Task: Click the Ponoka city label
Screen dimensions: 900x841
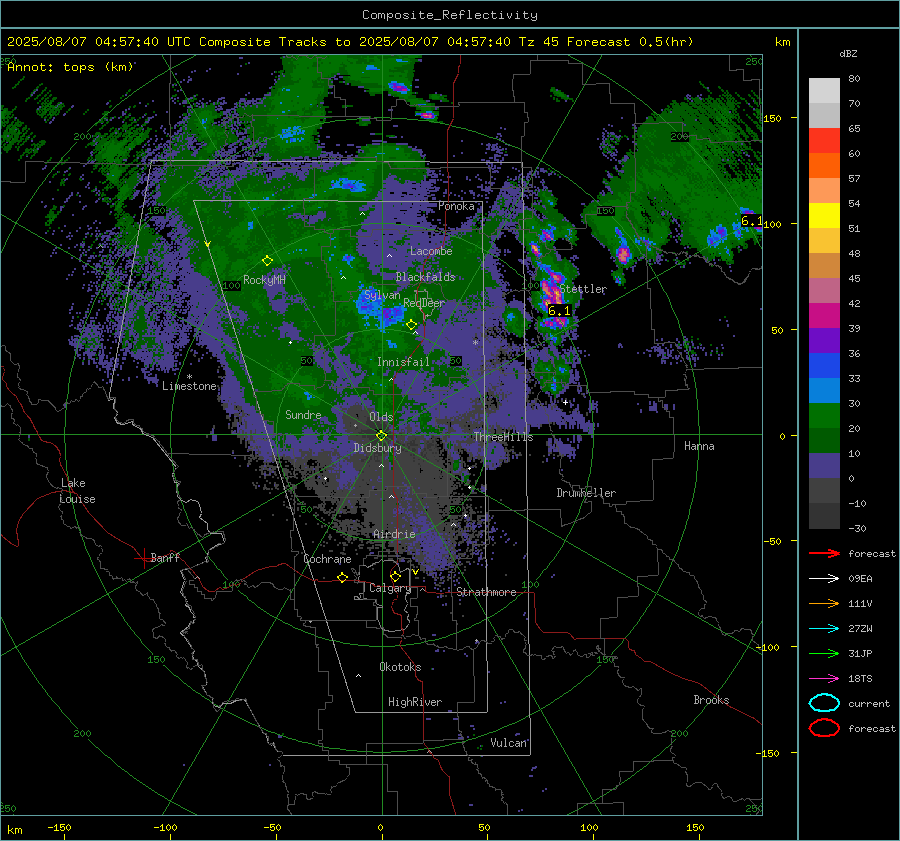Action: (x=456, y=206)
